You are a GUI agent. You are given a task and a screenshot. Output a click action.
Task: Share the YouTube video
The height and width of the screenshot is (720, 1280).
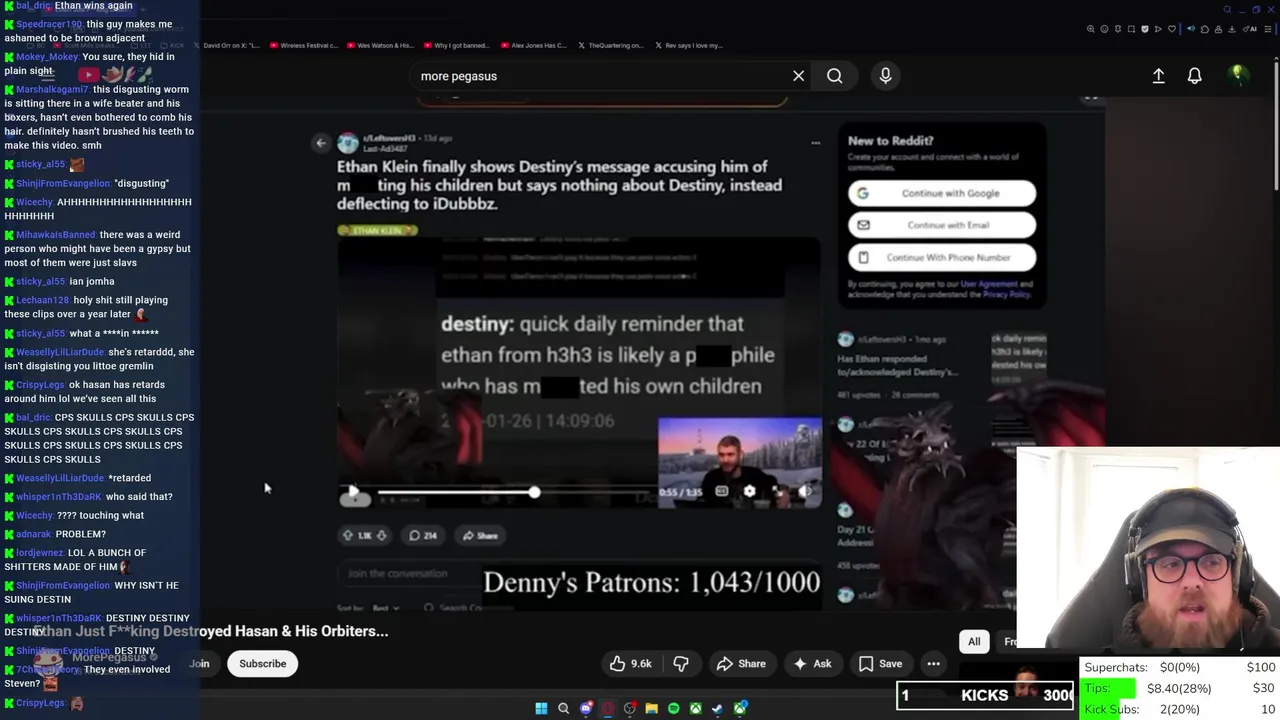(x=741, y=663)
